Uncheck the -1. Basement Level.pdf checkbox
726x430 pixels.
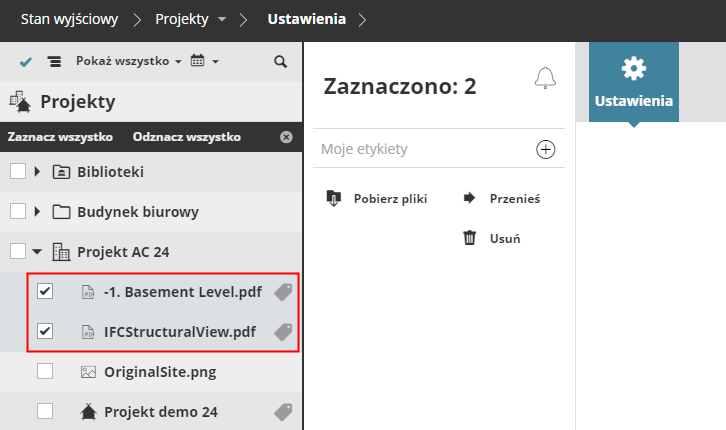coord(45,291)
